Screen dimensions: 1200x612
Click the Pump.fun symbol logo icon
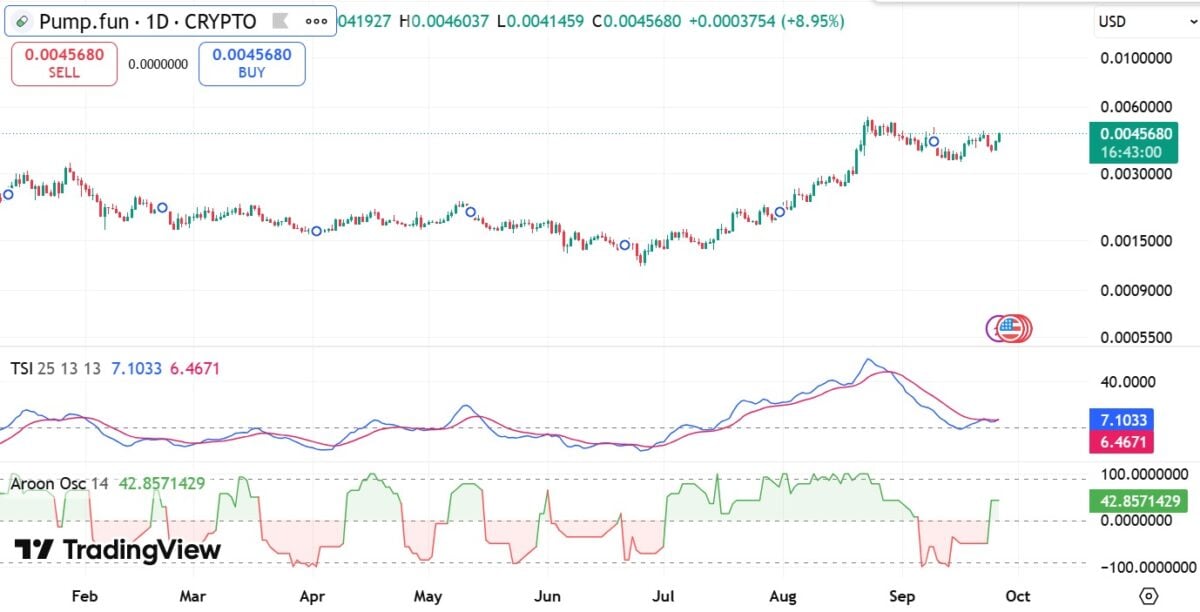pos(22,21)
